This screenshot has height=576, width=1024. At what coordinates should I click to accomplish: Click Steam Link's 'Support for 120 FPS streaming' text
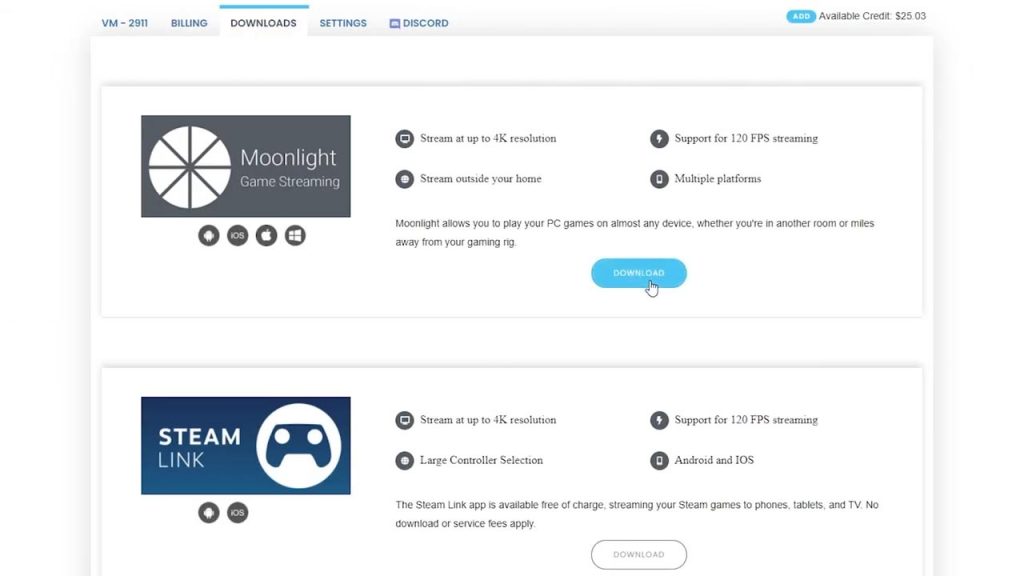pos(746,420)
